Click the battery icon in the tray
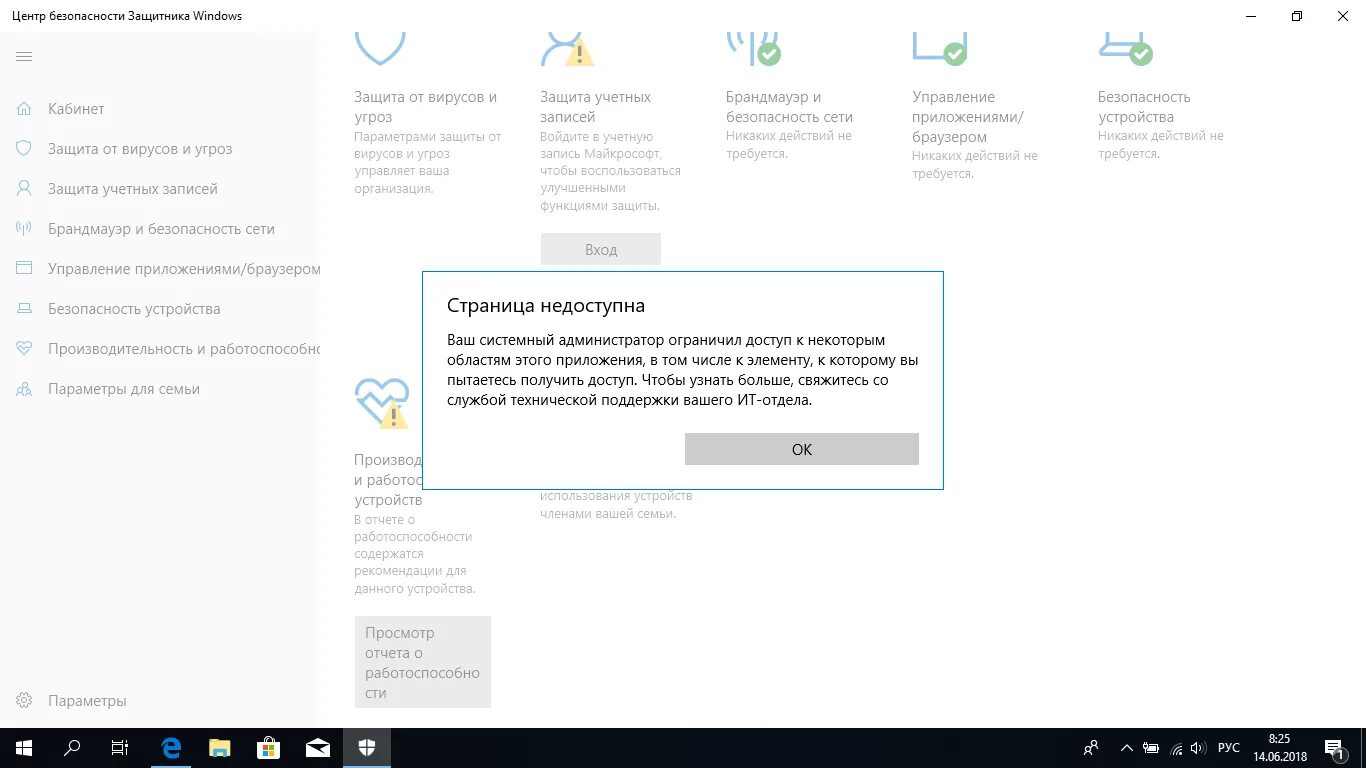1366x768 pixels. point(1151,748)
